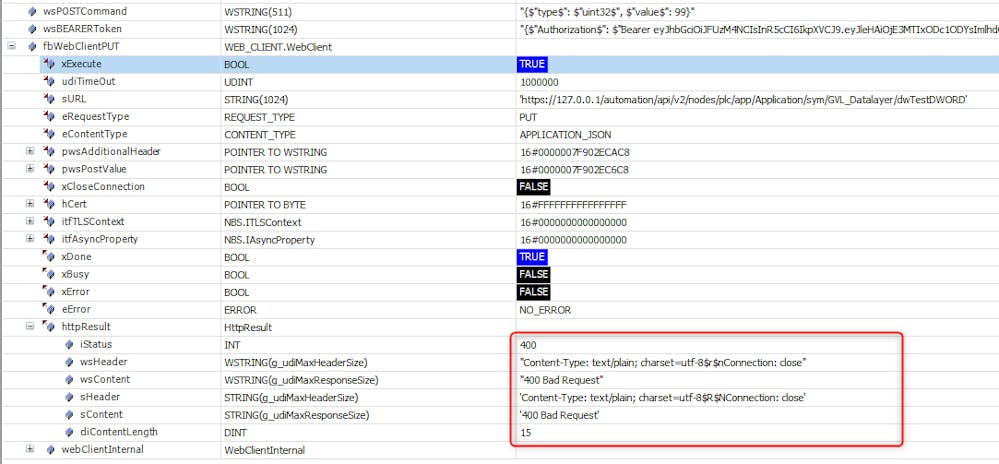
Task: Expand the webClientInternal node
Action: click(x=29, y=449)
